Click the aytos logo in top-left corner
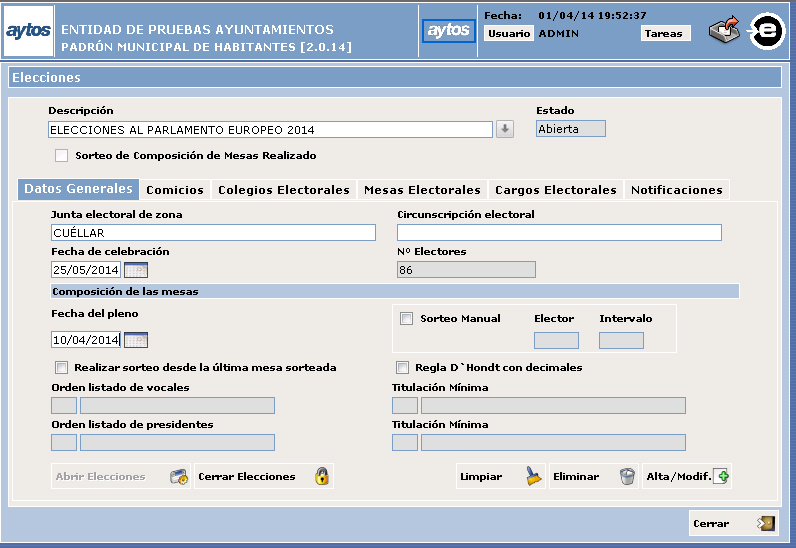Image resolution: width=796 pixels, height=548 pixels. pos(28,31)
